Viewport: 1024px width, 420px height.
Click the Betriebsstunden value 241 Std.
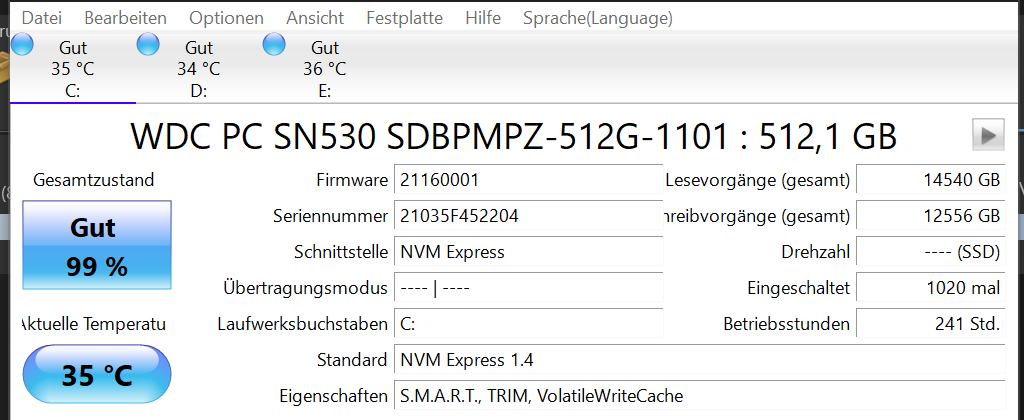pyautogui.click(x=930, y=324)
